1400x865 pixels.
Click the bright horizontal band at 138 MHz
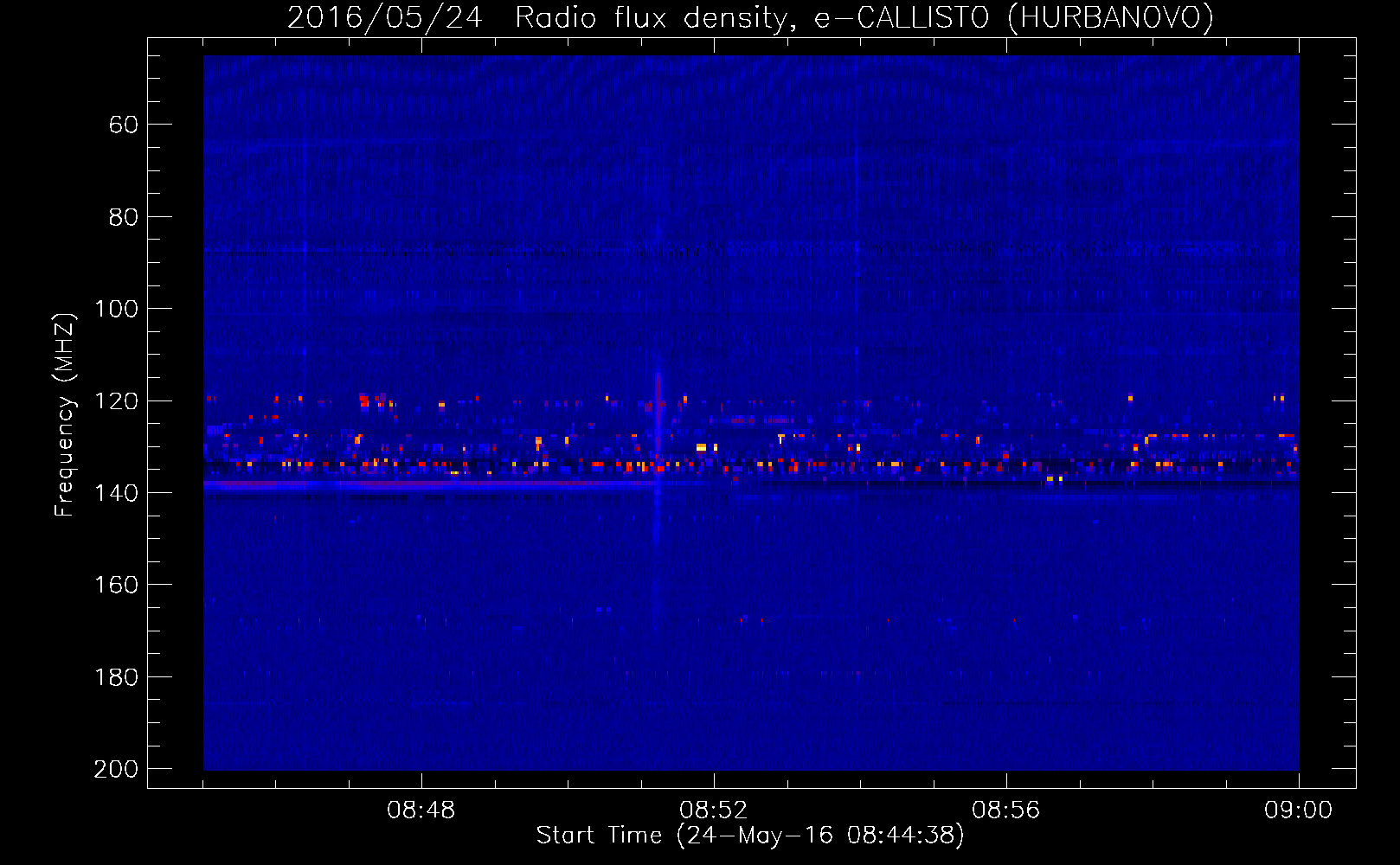433,485
